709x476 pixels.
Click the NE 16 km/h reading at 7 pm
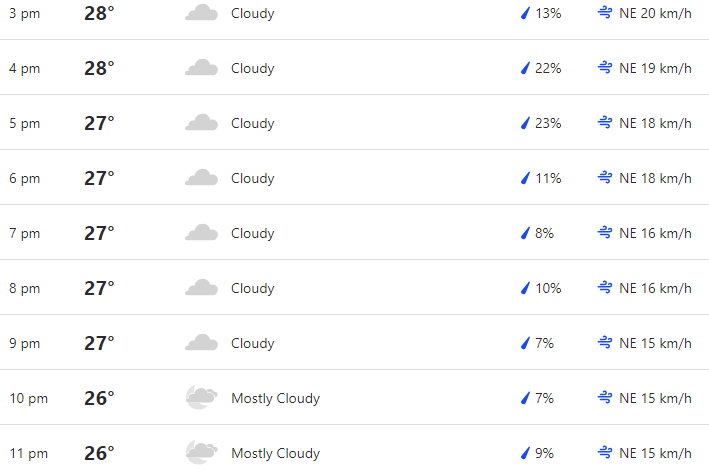pos(655,233)
